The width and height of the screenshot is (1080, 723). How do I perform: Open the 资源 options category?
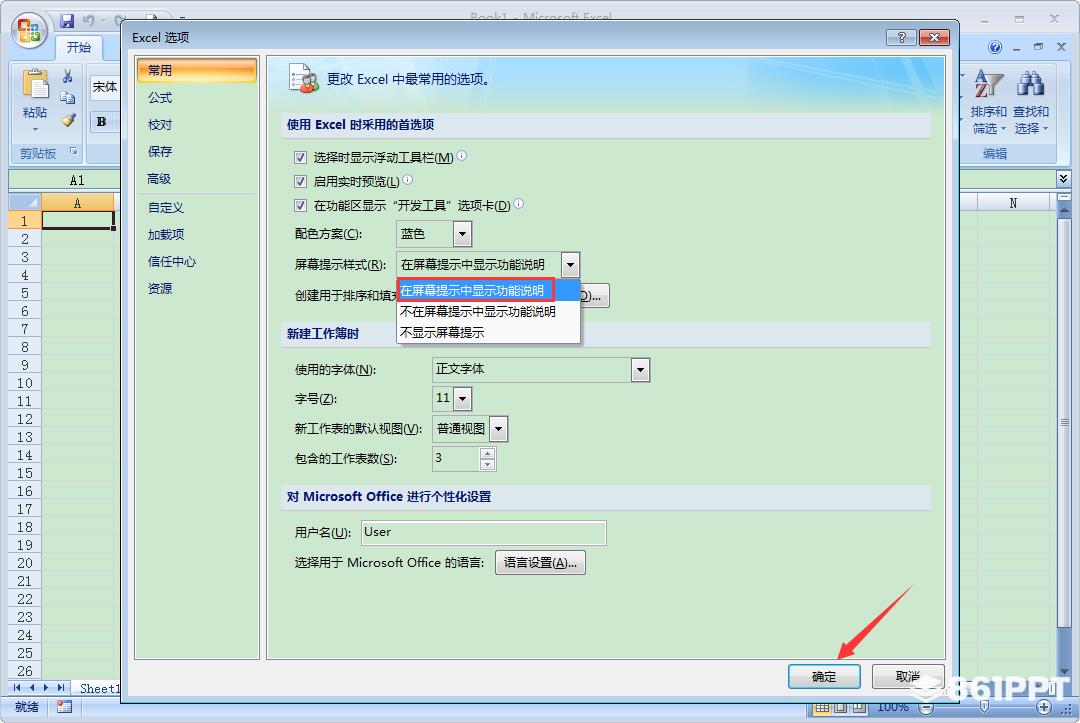[x=196, y=289]
